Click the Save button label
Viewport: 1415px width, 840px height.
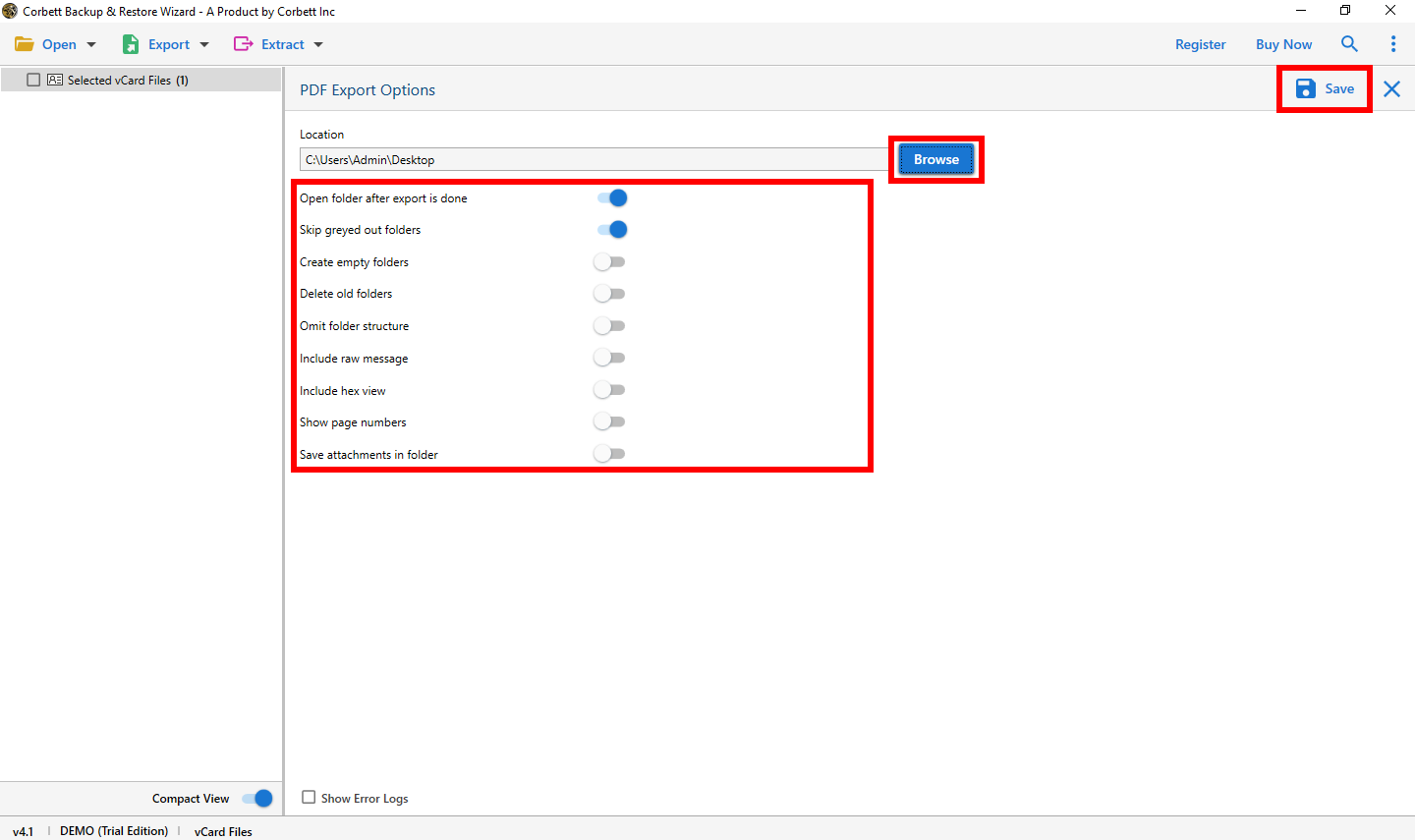coord(1339,88)
